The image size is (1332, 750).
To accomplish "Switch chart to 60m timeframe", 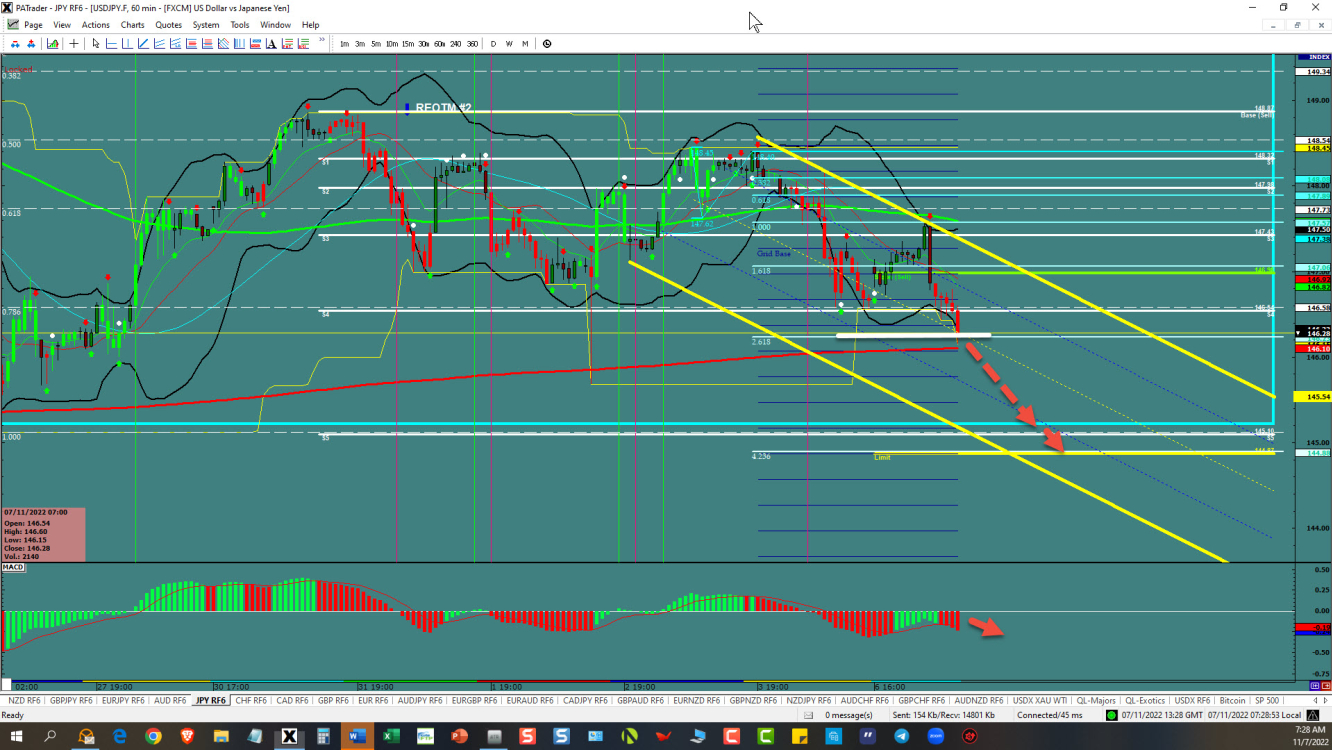I will point(440,43).
